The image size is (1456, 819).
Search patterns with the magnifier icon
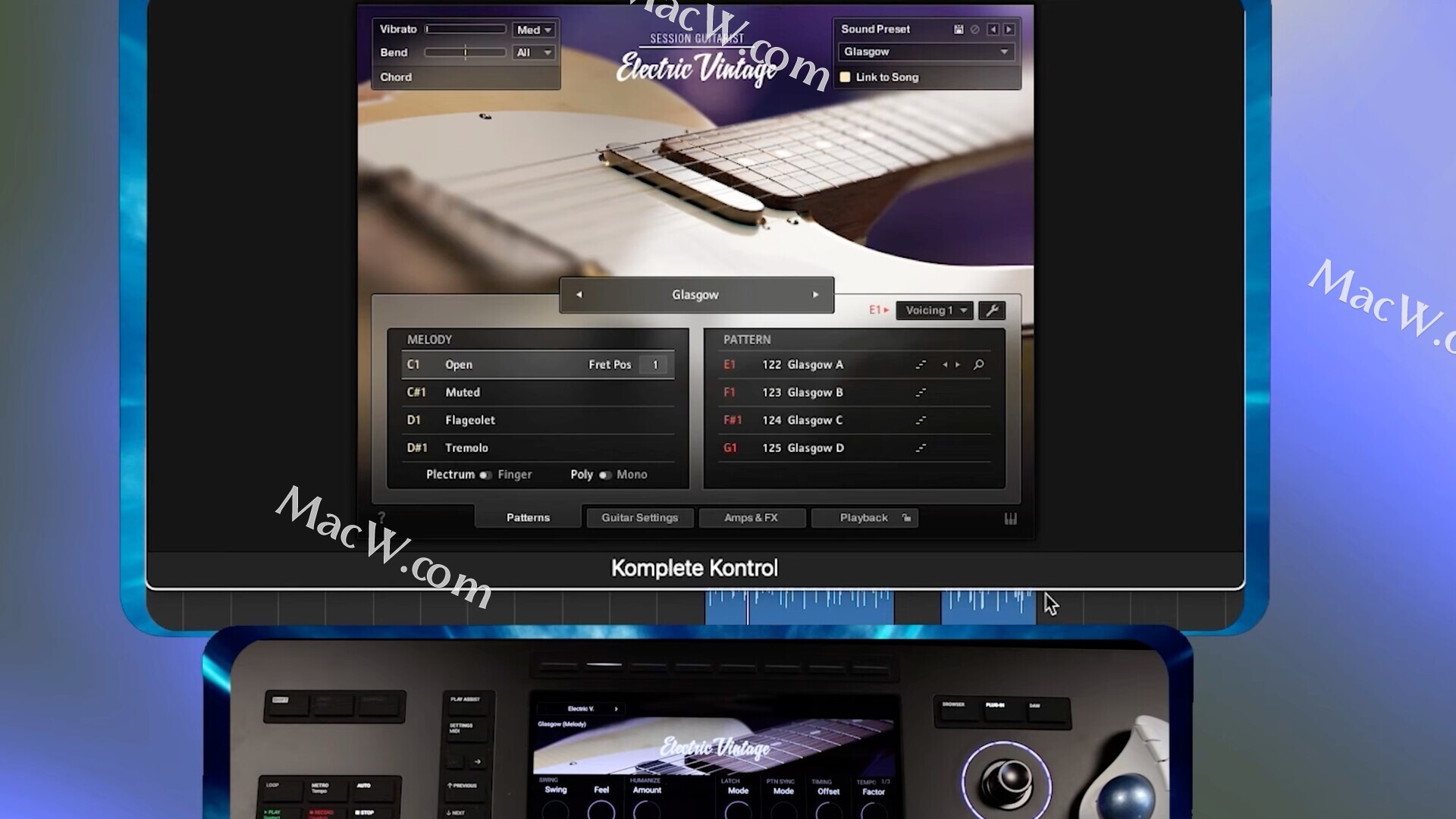coord(979,365)
